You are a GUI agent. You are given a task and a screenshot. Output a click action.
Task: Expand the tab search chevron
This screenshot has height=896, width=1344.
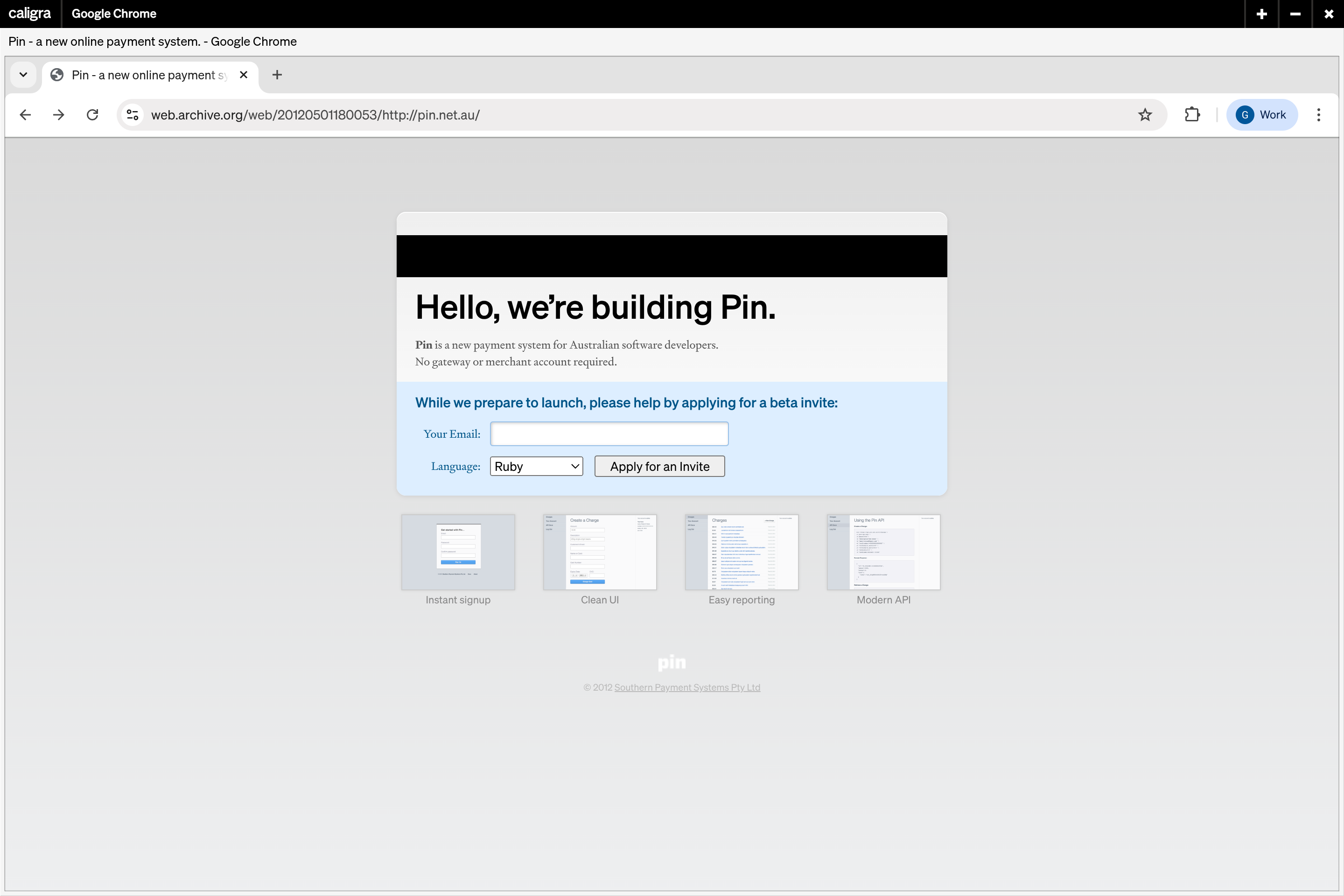(23, 75)
